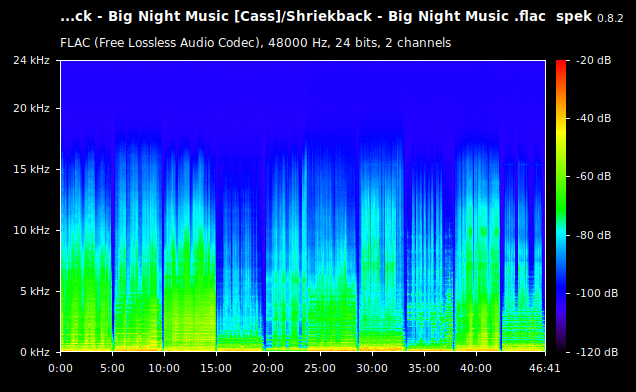636x392 pixels.
Task: Click inside the spectrogram plot area
Action: (303, 206)
